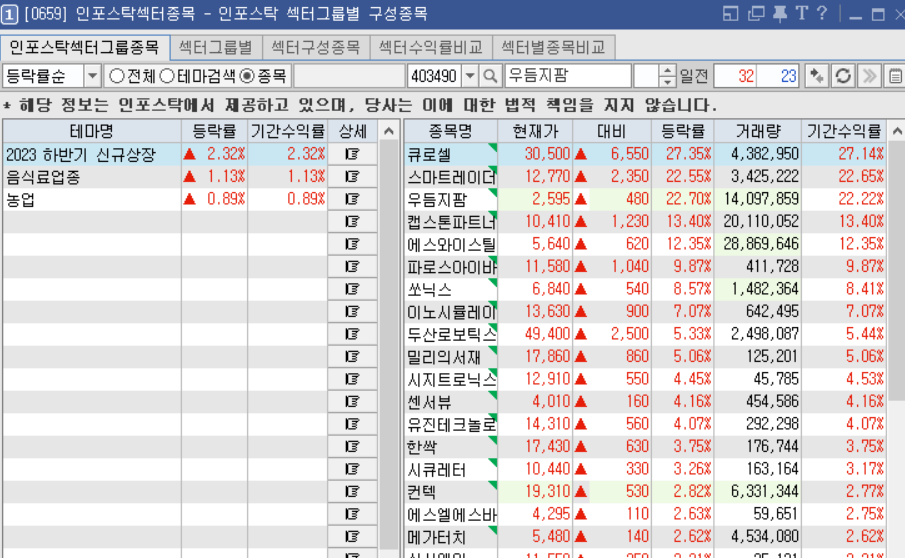Click the 테마명 column header
Screen dimensions: 905x558
[92, 132]
